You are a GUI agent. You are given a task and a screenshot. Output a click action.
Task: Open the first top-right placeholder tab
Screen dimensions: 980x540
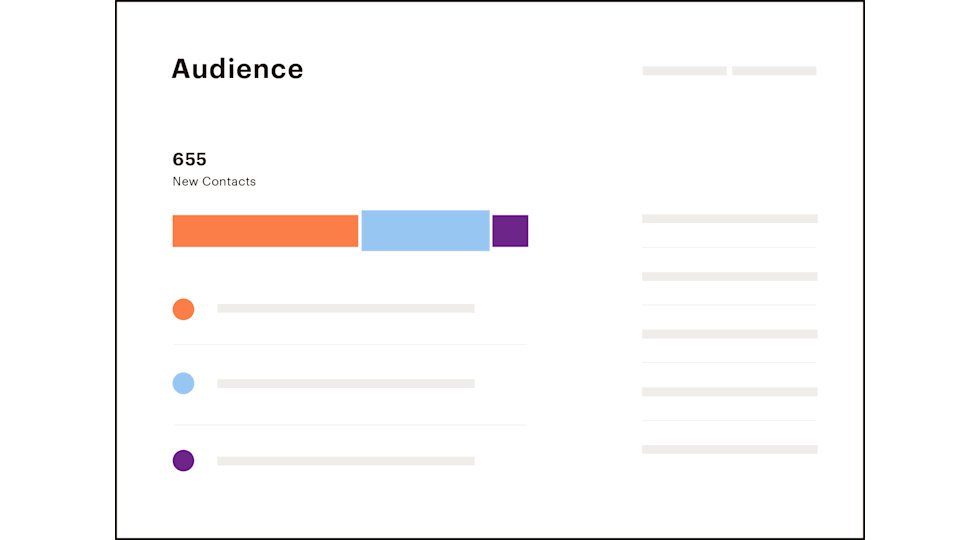pyautogui.click(x=684, y=71)
